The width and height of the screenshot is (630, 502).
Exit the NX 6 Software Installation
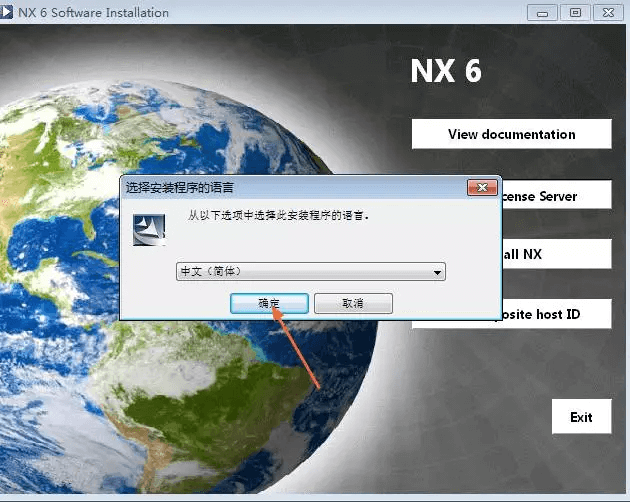point(581,416)
